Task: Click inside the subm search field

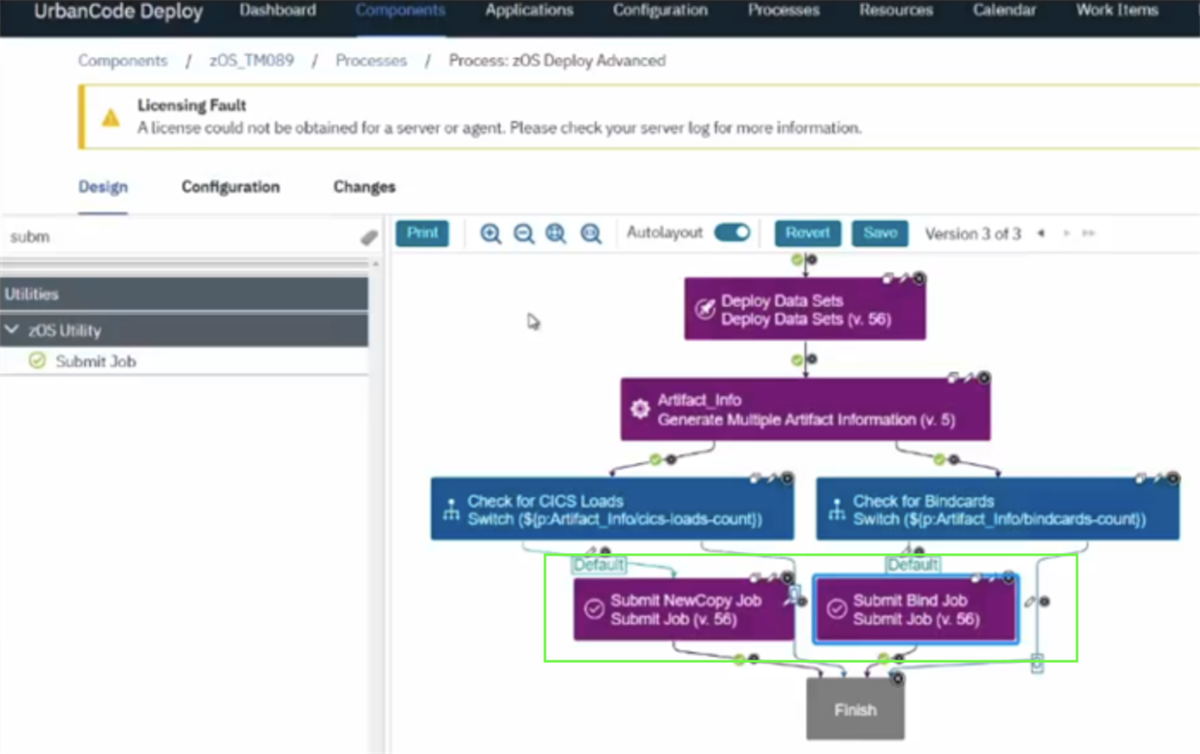Action: click(x=150, y=236)
